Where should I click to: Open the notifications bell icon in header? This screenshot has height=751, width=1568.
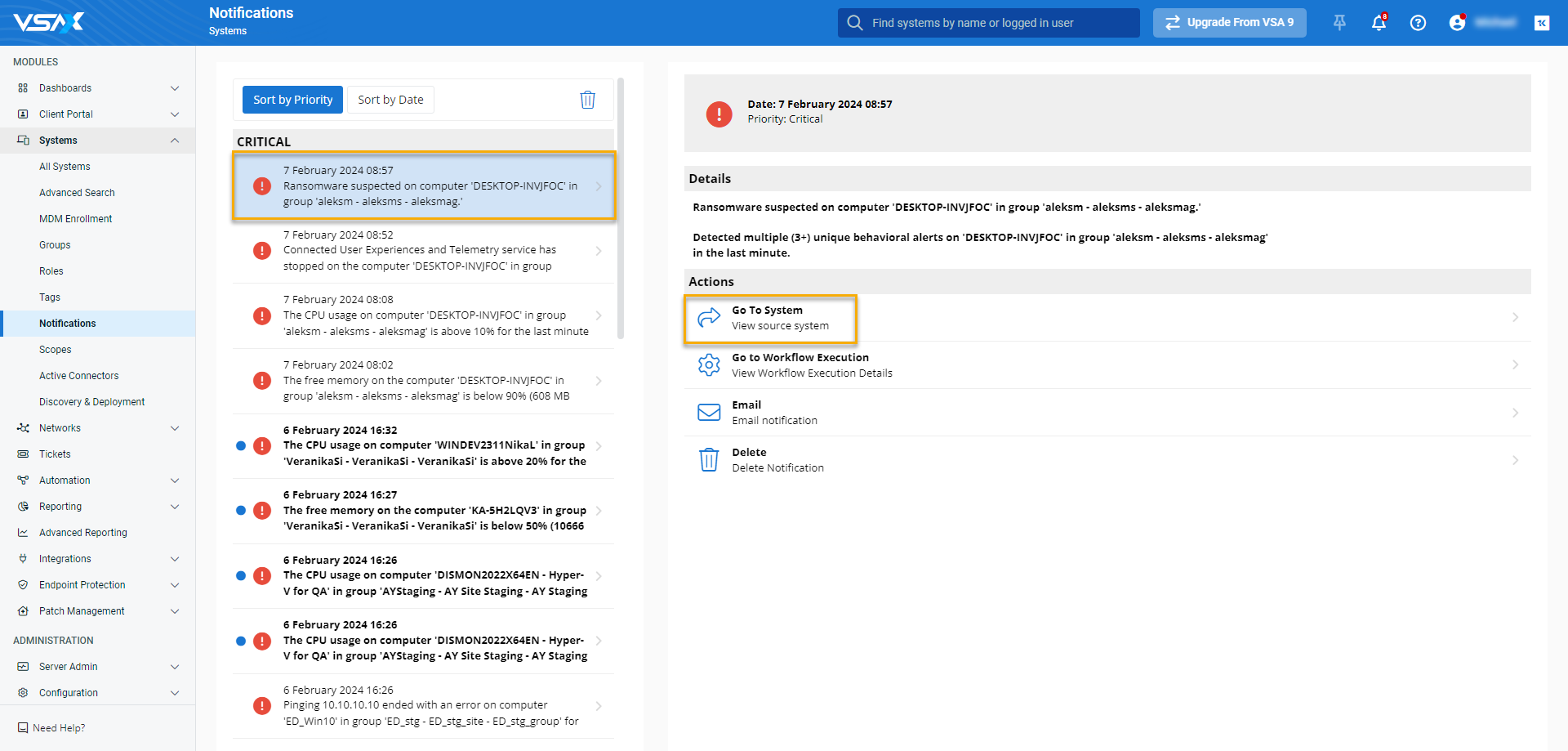(1379, 23)
